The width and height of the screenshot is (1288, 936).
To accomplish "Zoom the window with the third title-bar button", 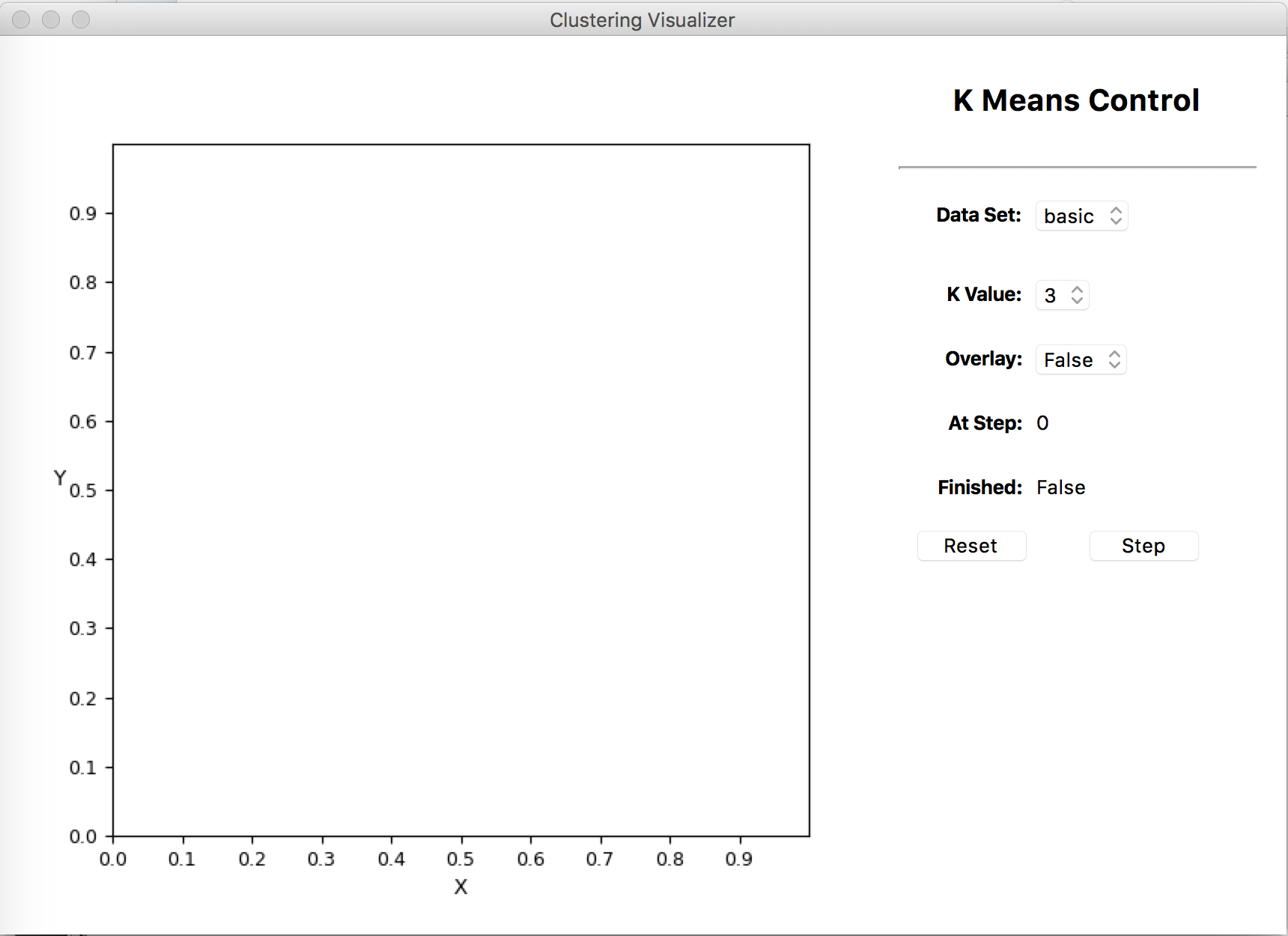I will click(x=81, y=19).
